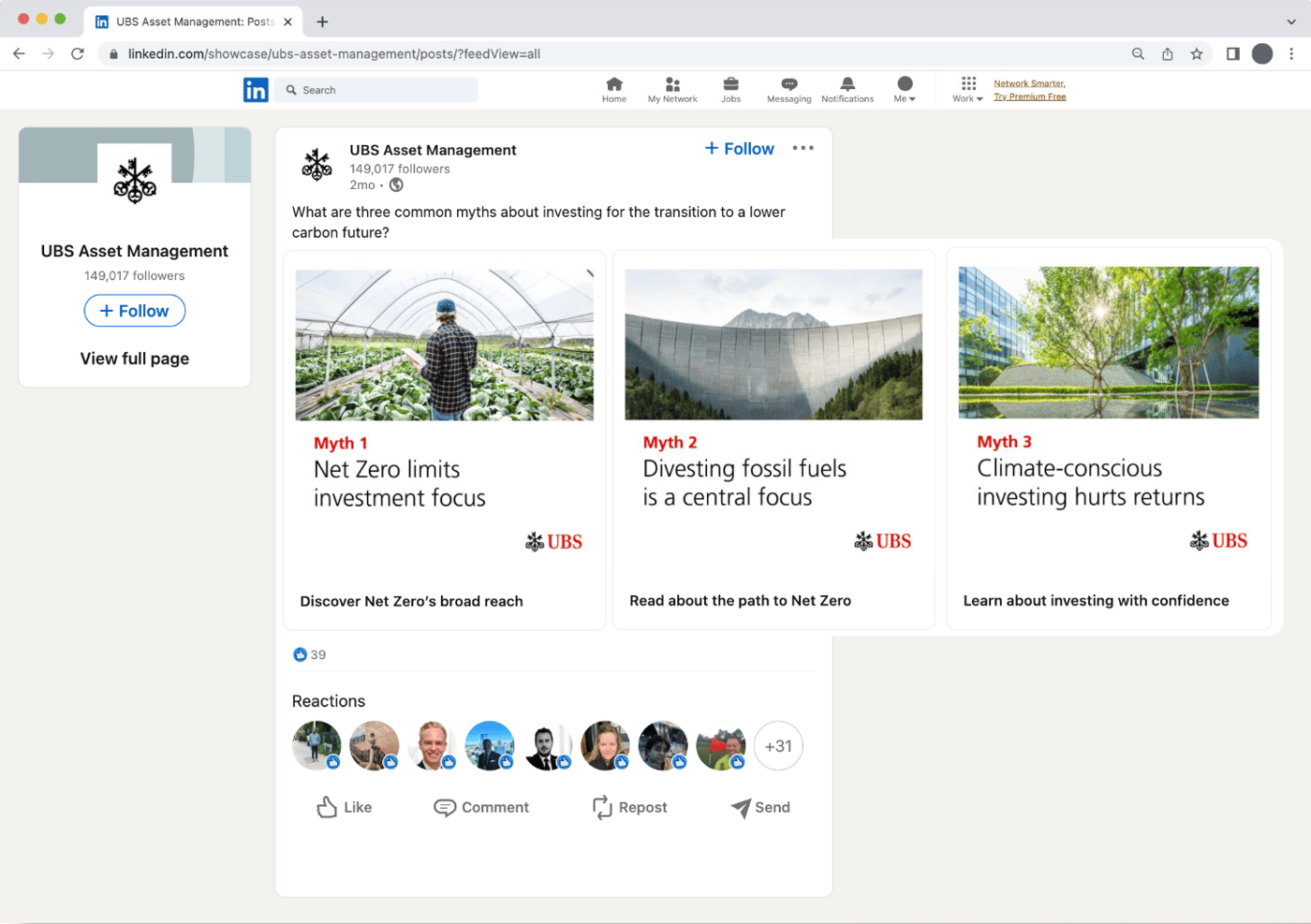
Task: Repost the UBS post
Action: click(x=630, y=807)
